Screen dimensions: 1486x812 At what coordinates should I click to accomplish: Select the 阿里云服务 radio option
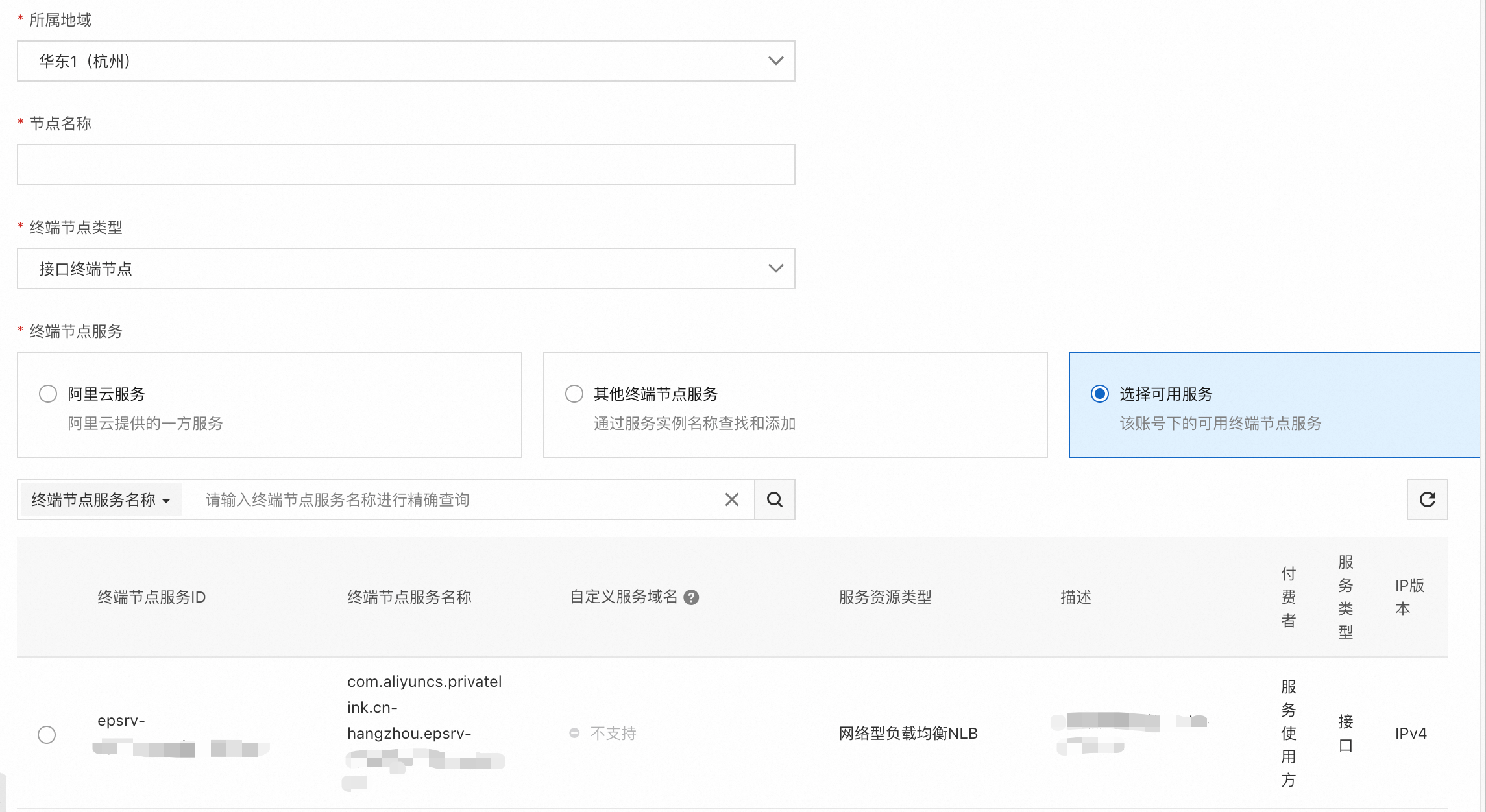point(48,394)
